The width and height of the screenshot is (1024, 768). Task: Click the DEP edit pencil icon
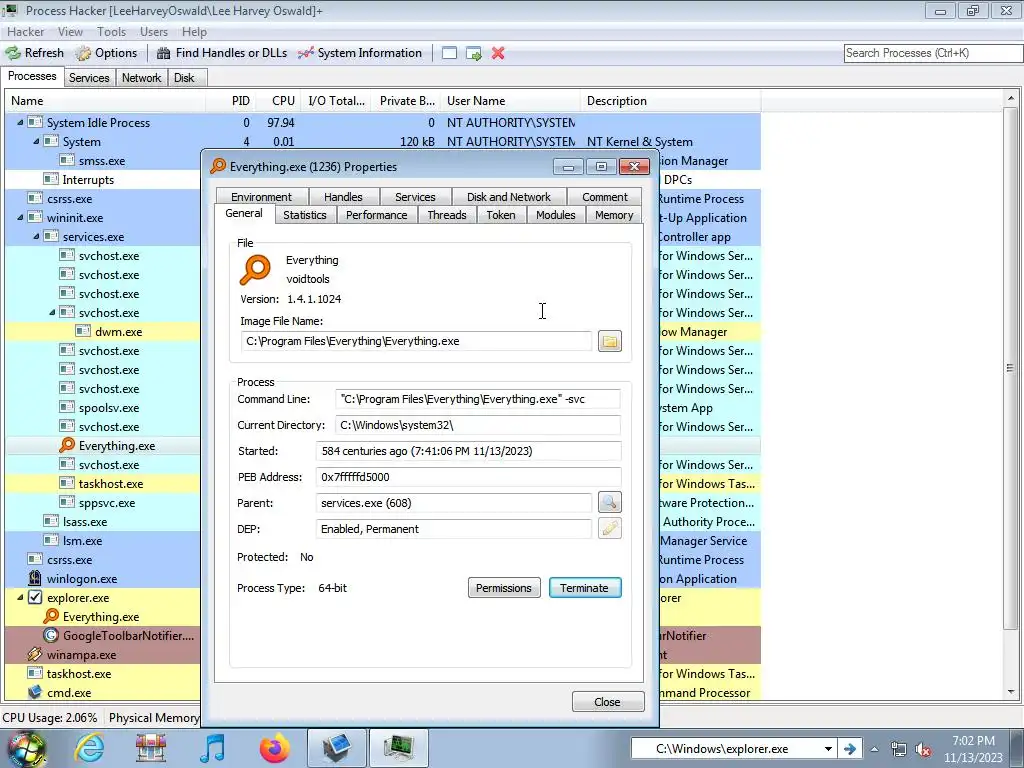coord(609,528)
